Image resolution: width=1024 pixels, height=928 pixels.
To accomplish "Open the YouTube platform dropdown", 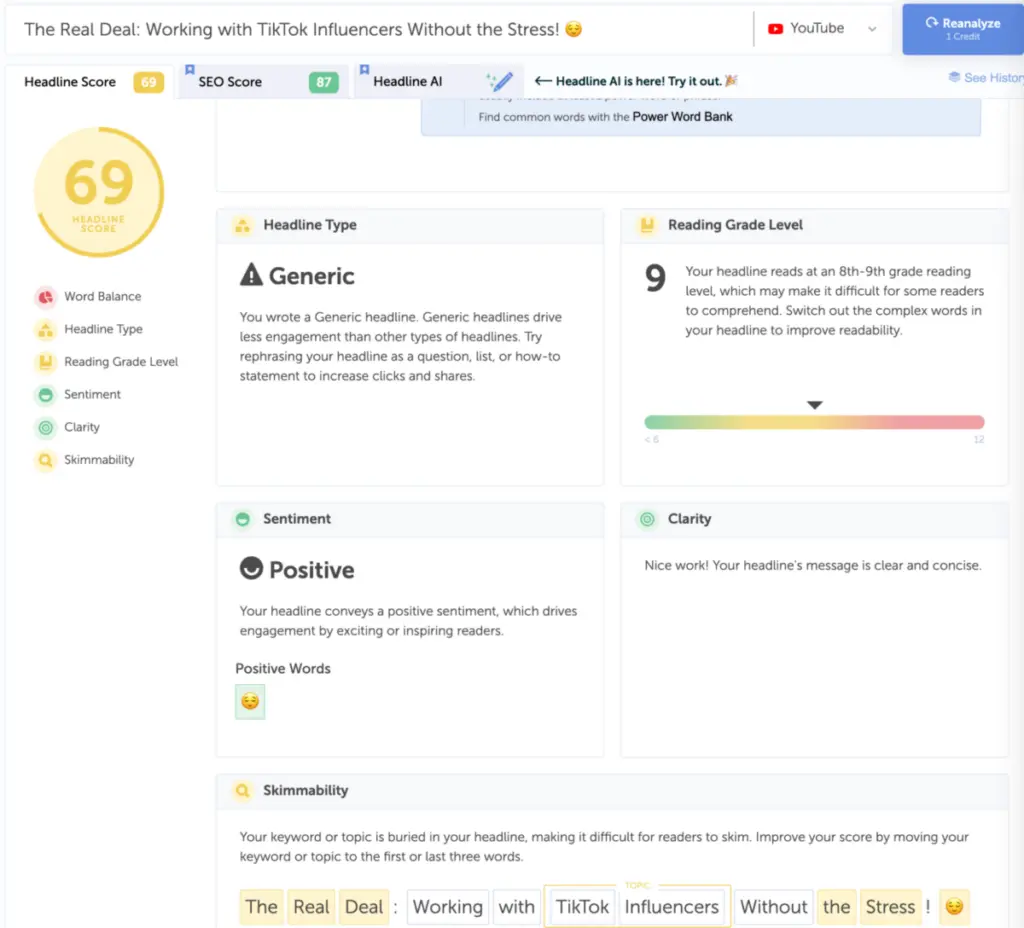I will (x=822, y=29).
